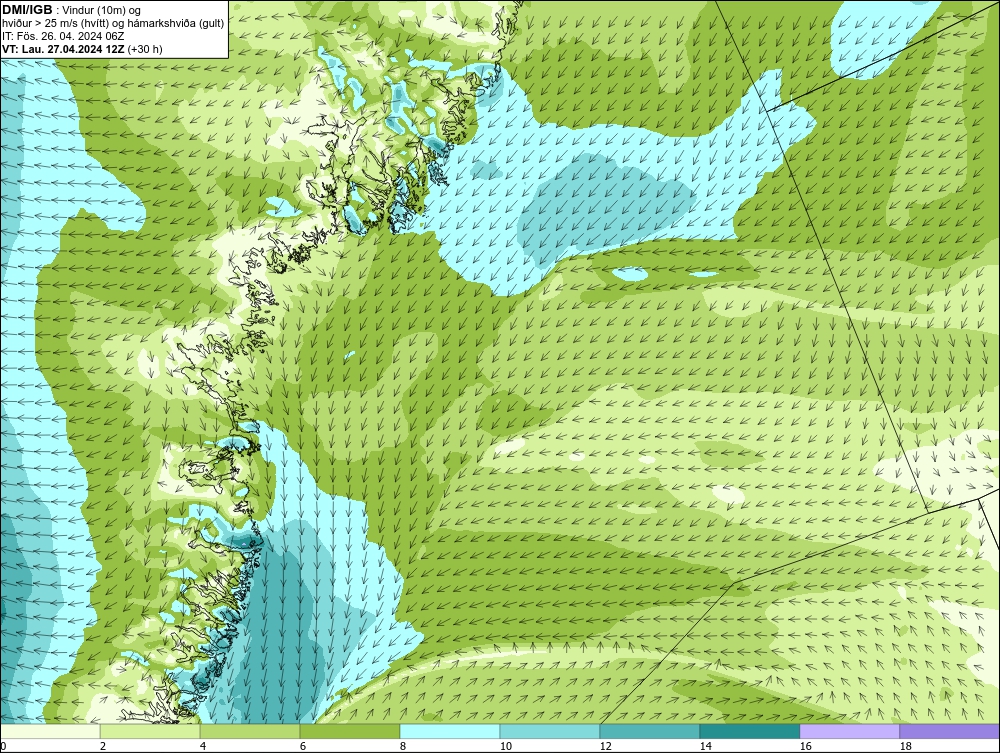Click the legend label 8
Viewport: 1000px width, 753px height.
tap(402, 746)
